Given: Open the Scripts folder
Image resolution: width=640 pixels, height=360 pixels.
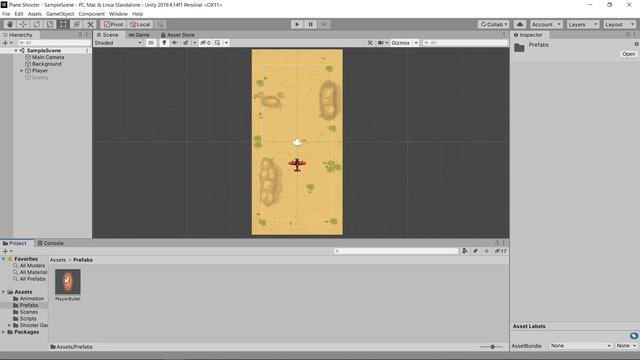Looking at the screenshot, I should coord(28,319).
